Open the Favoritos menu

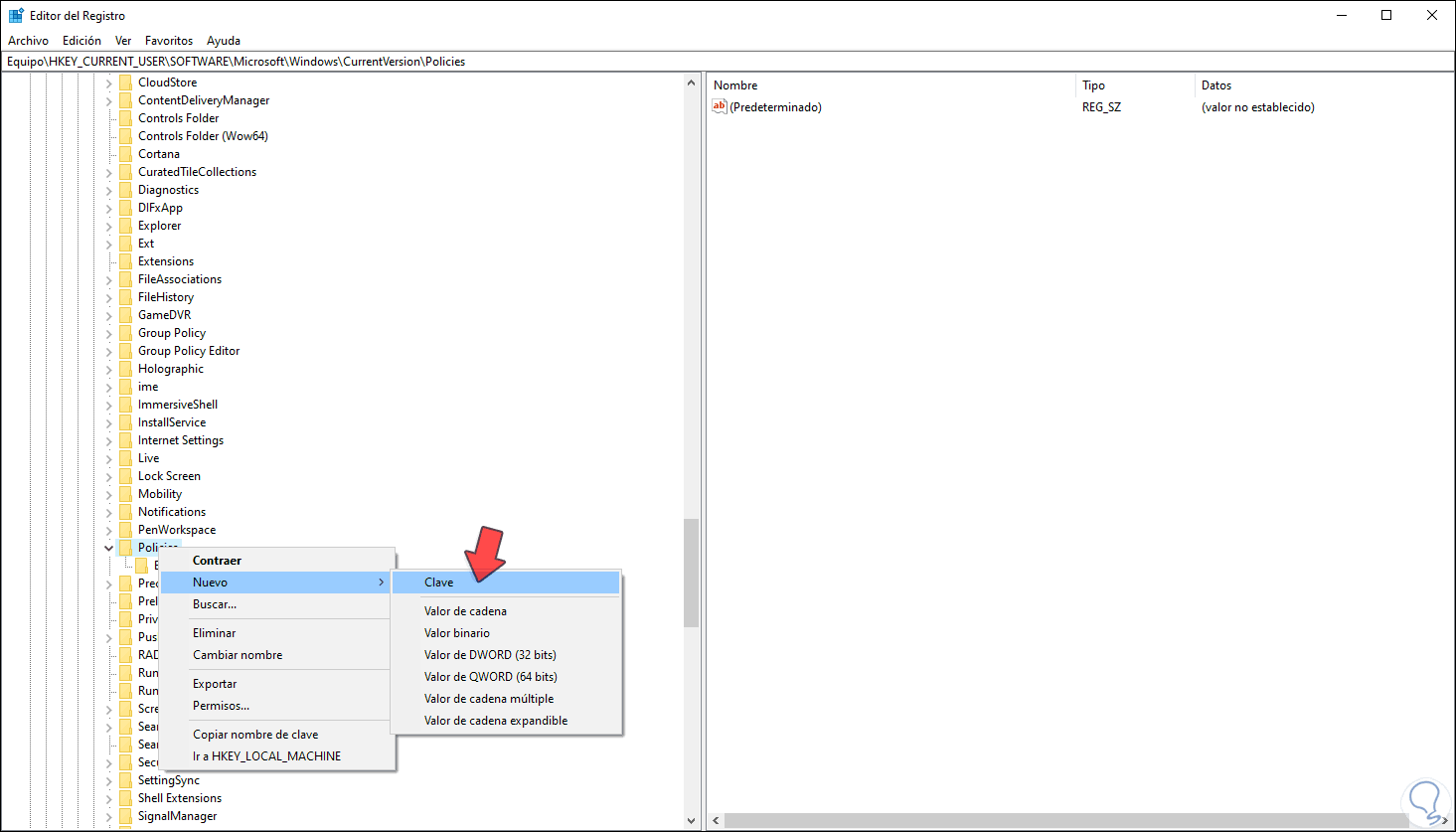pos(169,41)
